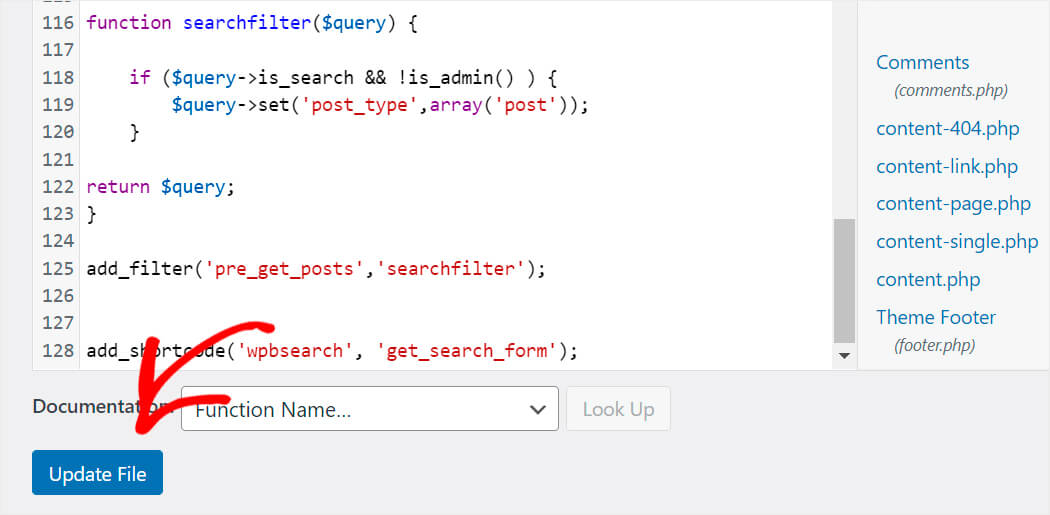Click line number 117 in the gutter

click(58, 50)
